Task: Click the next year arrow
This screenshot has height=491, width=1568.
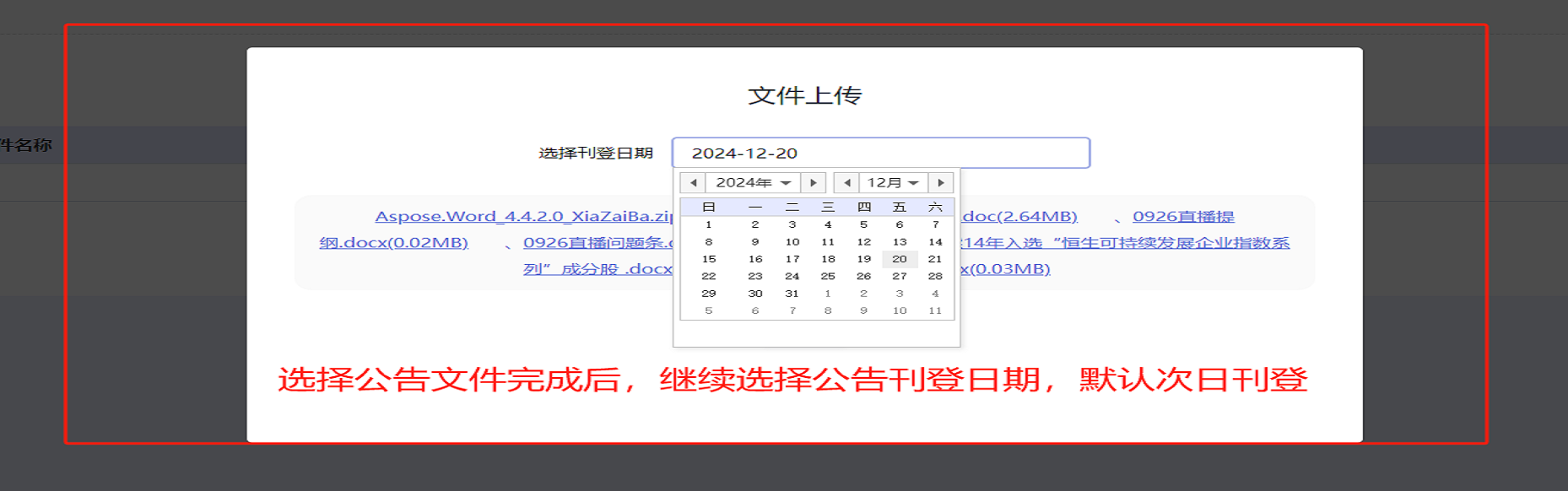Action: tap(813, 183)
